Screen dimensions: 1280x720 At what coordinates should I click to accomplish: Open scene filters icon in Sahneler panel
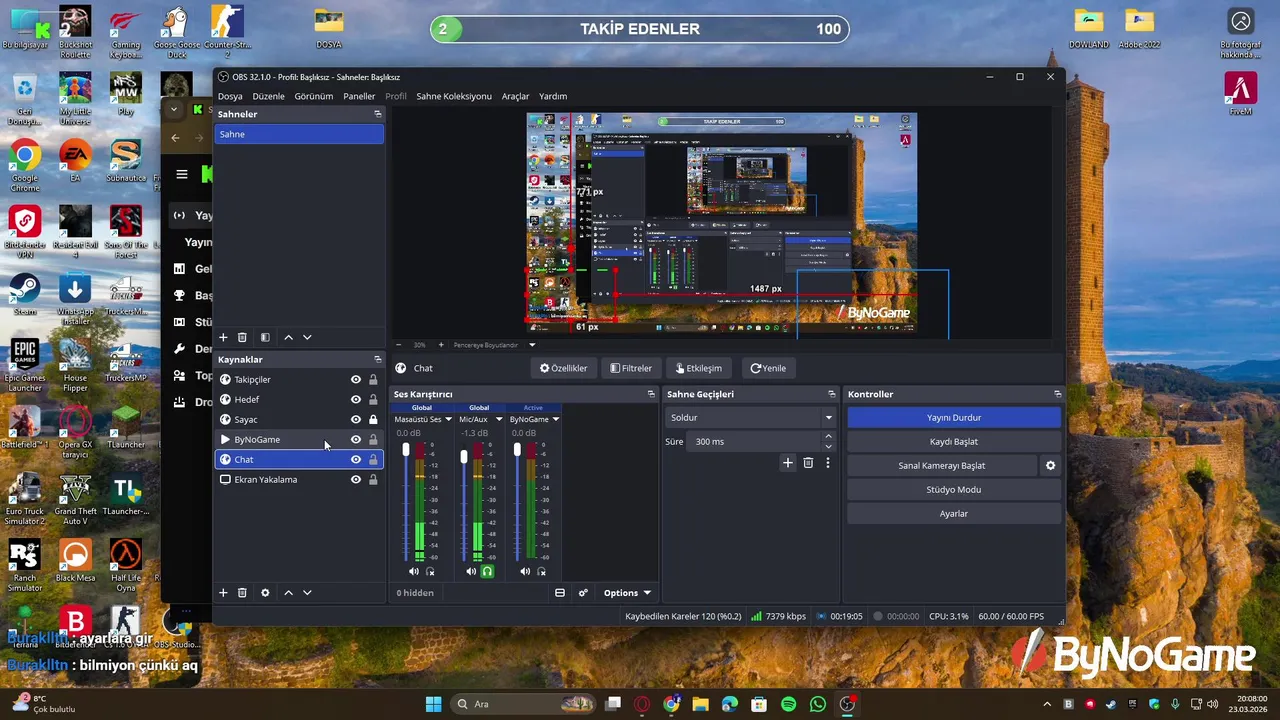pyautogui.click(x=265, y=338)
